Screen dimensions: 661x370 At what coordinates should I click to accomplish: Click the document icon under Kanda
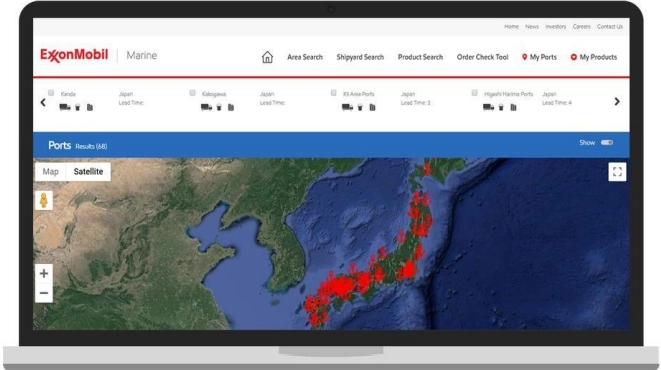pyautogui.click(x=90, y=107)
